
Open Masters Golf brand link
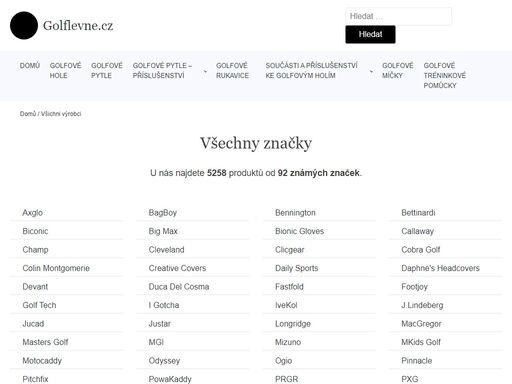(x=45, y=342)
